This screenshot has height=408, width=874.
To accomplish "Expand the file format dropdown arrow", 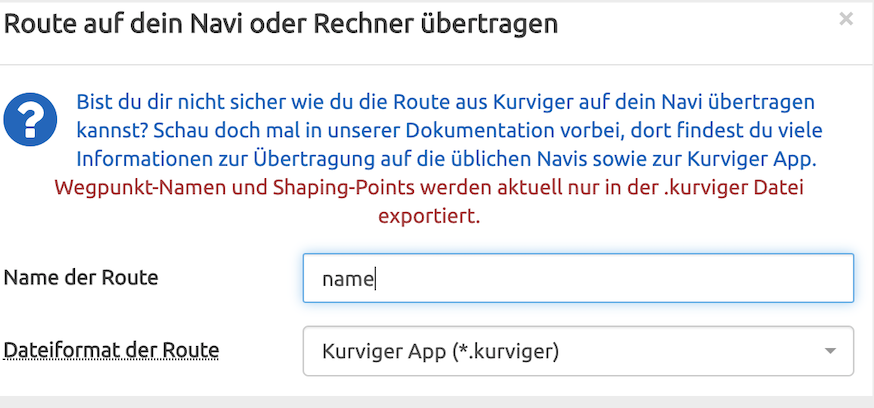I will click(x=830, y=351).
